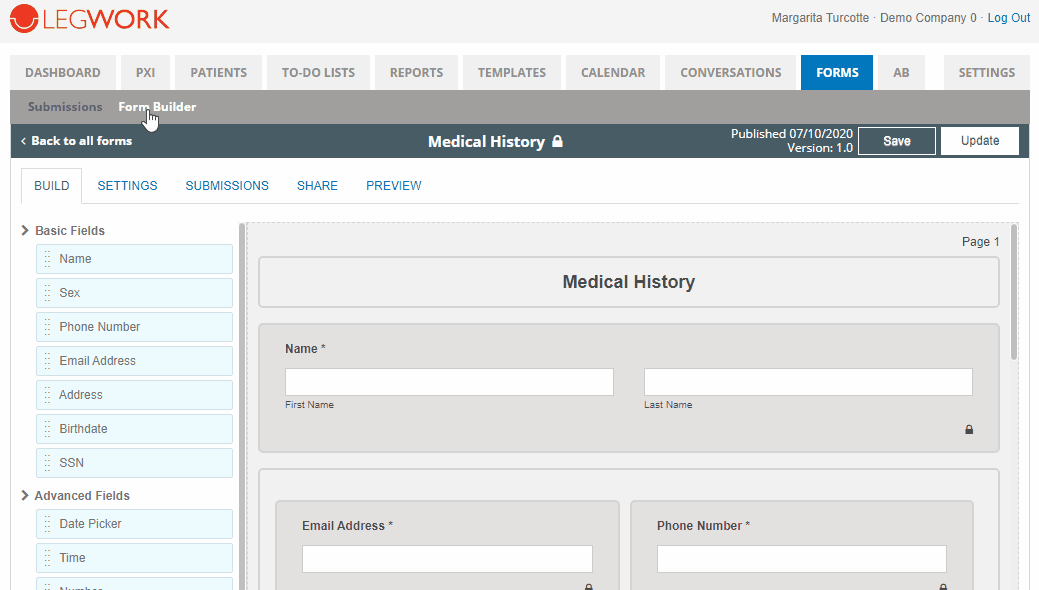This screenshot has height=590, width=1039.
Task: Open Submissions in the Forms submenu
Action: point(65,107)
